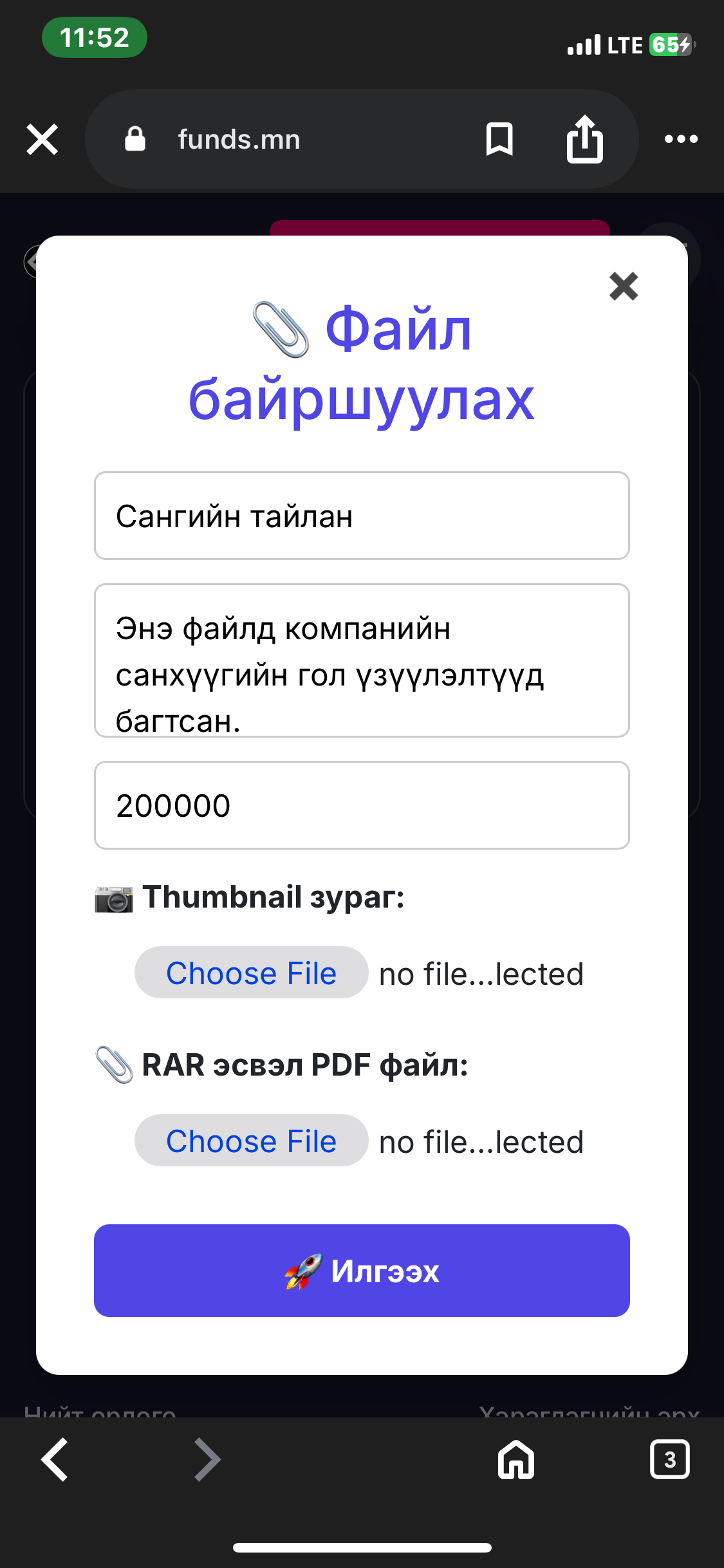The image size is (724, 1568).
Task: Go to browser home page
Action: 516,1460
